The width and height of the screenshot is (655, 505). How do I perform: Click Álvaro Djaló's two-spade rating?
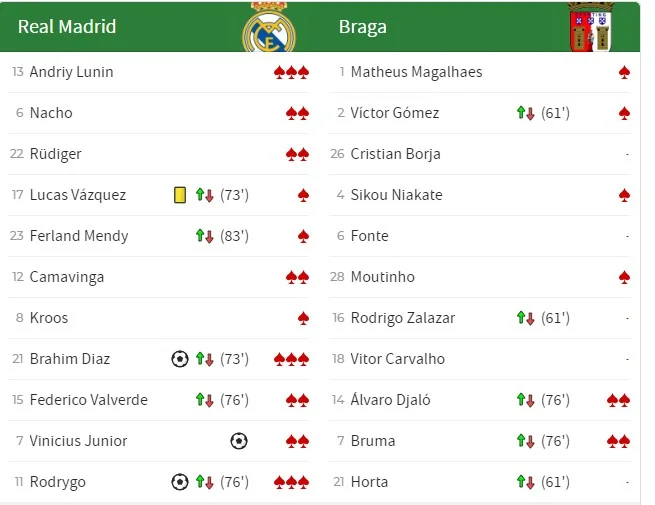(x=618, y=400)
